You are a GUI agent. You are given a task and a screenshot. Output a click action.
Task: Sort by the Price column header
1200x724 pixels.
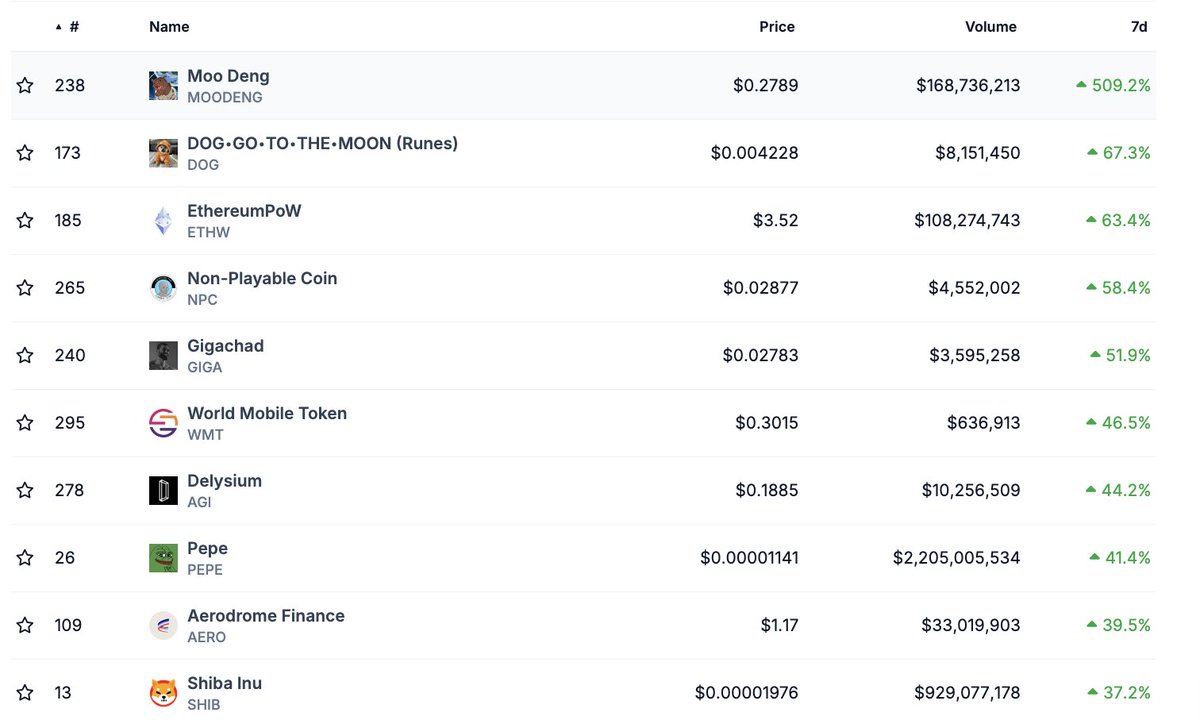(777, 27)
